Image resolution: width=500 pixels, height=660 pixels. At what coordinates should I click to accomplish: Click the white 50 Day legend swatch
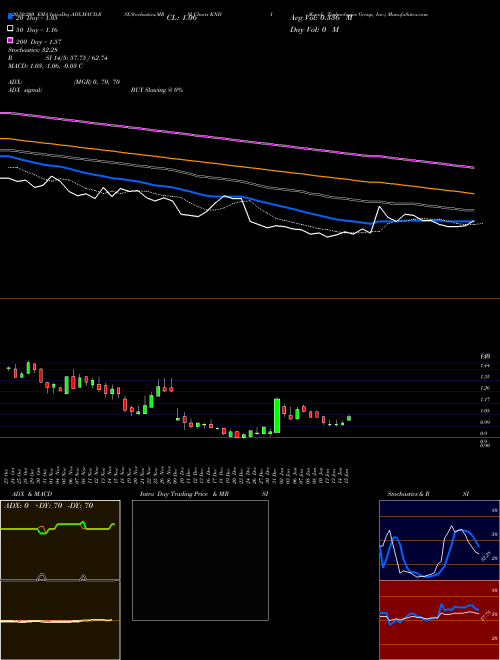pyautogui.click(x=10, y=29)
